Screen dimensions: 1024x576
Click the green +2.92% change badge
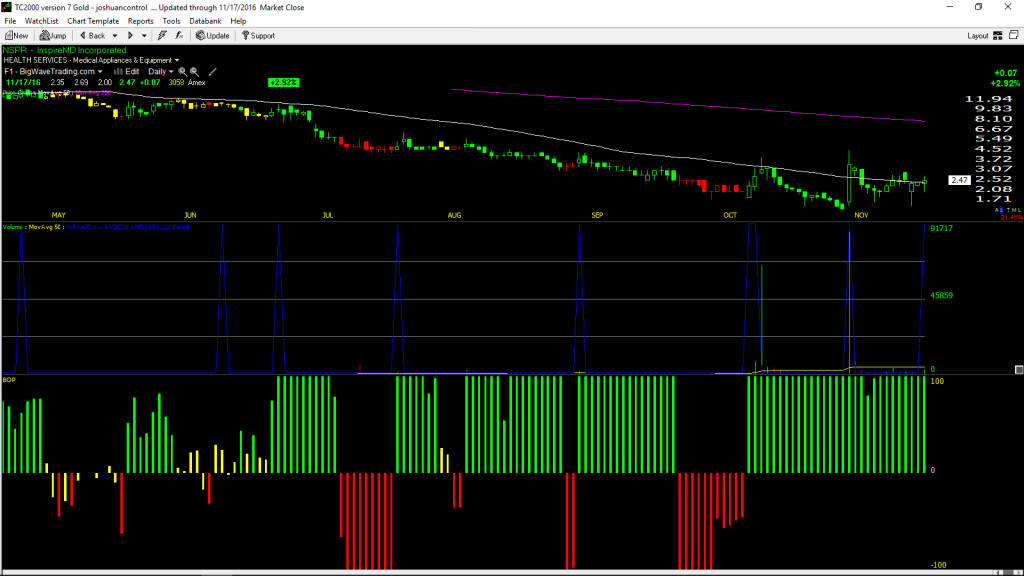pos(283,83)
